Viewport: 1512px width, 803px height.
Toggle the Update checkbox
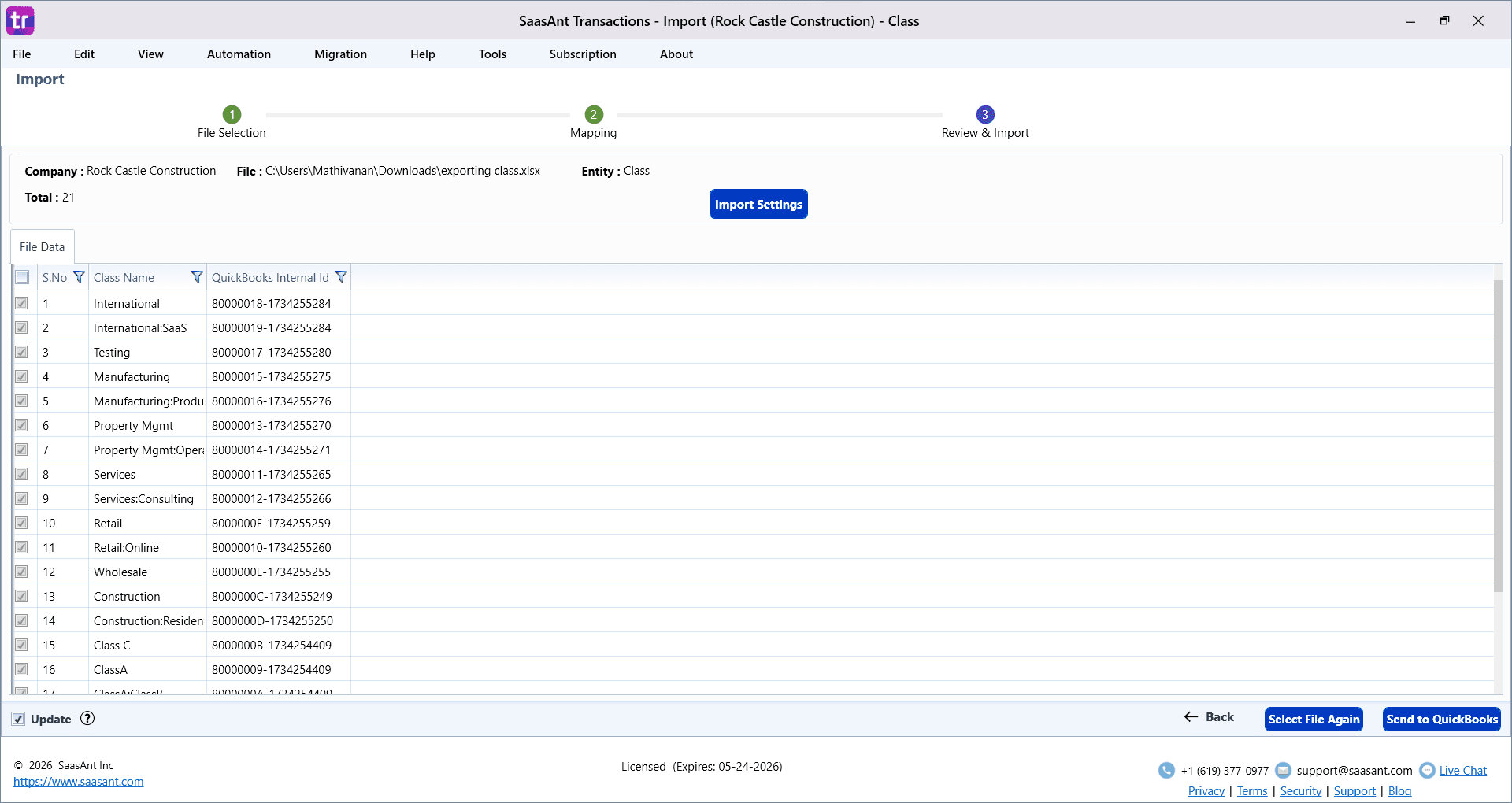pyautogui.click(x=18, y=719)
